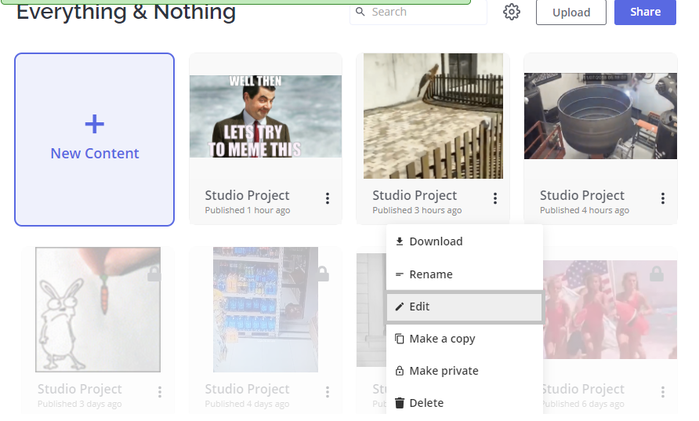
Task: Choose Make a copy menu option
Action: pos(465,338)
